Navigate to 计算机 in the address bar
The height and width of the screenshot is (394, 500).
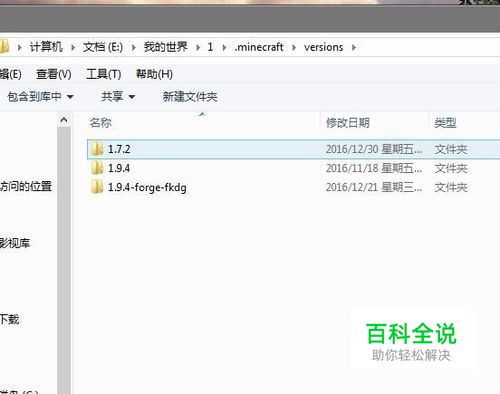click(46, 47)
